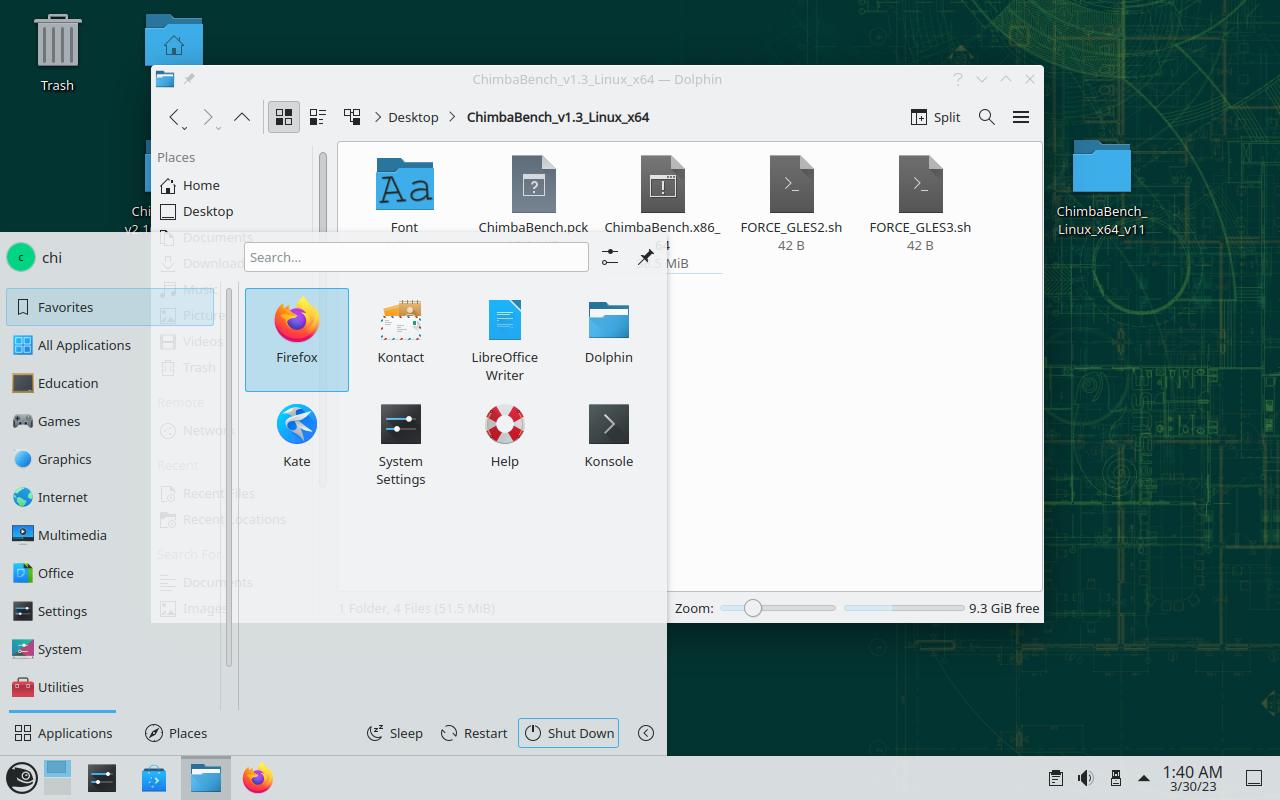Click the Sleep button
This screenshot has height=800, width=1280.
click(394, 733)
